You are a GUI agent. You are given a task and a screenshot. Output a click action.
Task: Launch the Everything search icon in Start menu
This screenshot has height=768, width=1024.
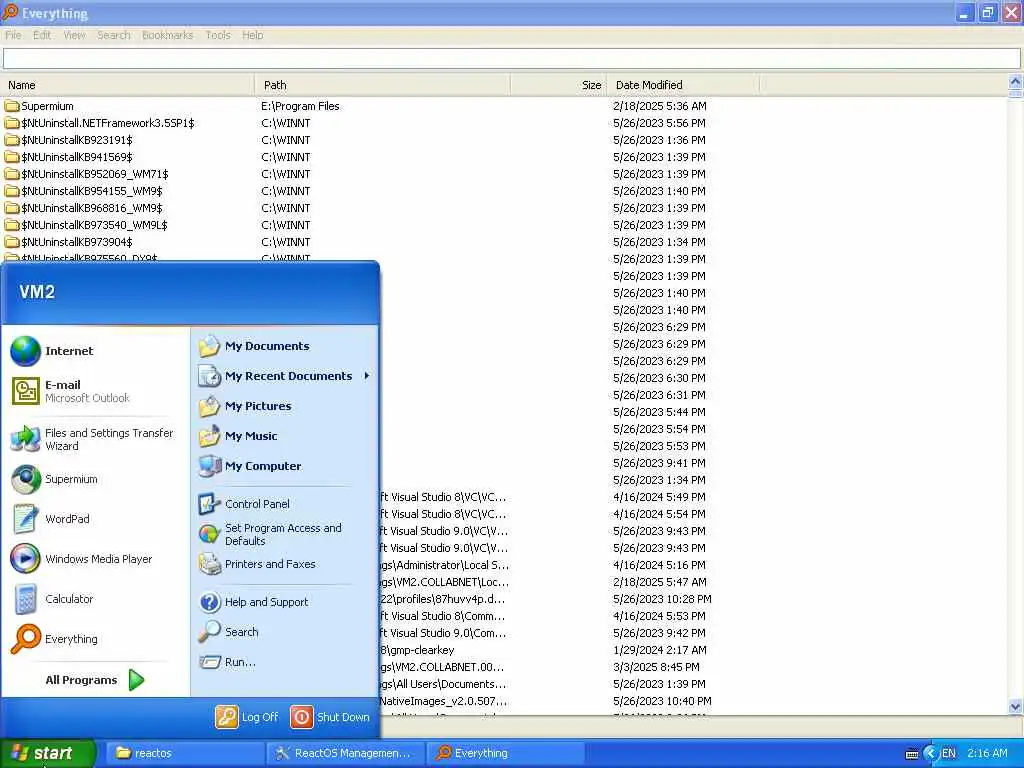[25, 639]
